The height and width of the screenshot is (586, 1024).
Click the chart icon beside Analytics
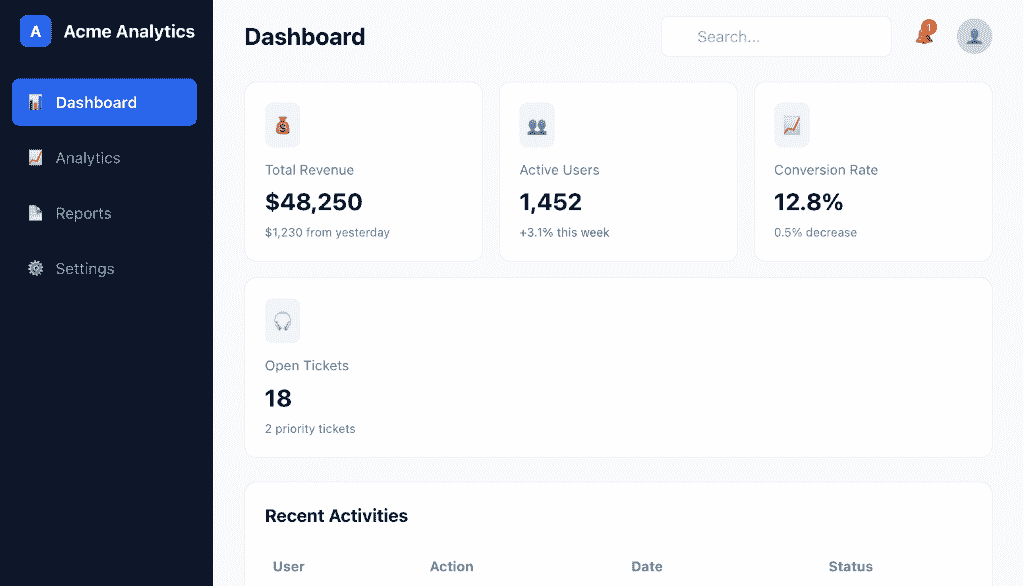click(35, 157)
